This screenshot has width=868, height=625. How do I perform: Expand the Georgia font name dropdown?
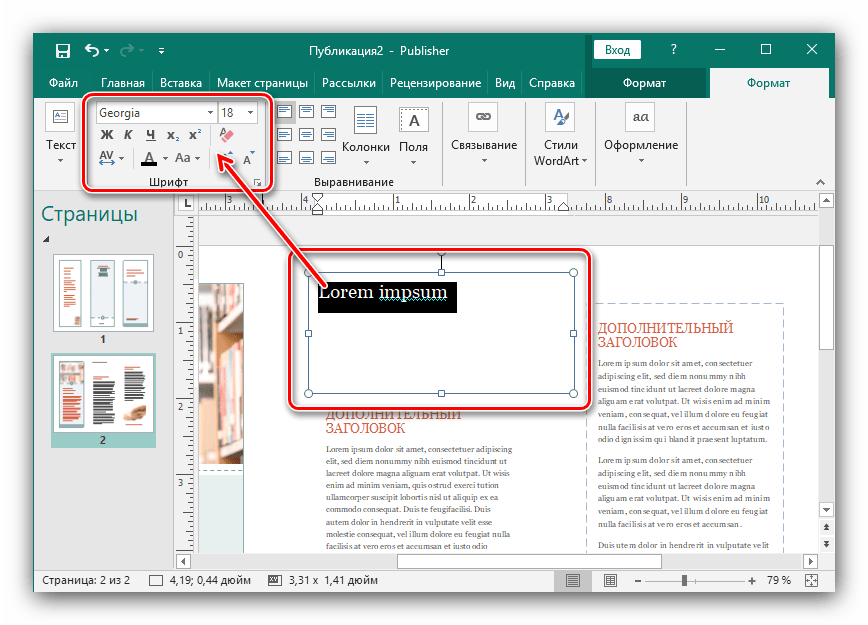[210, 113]
